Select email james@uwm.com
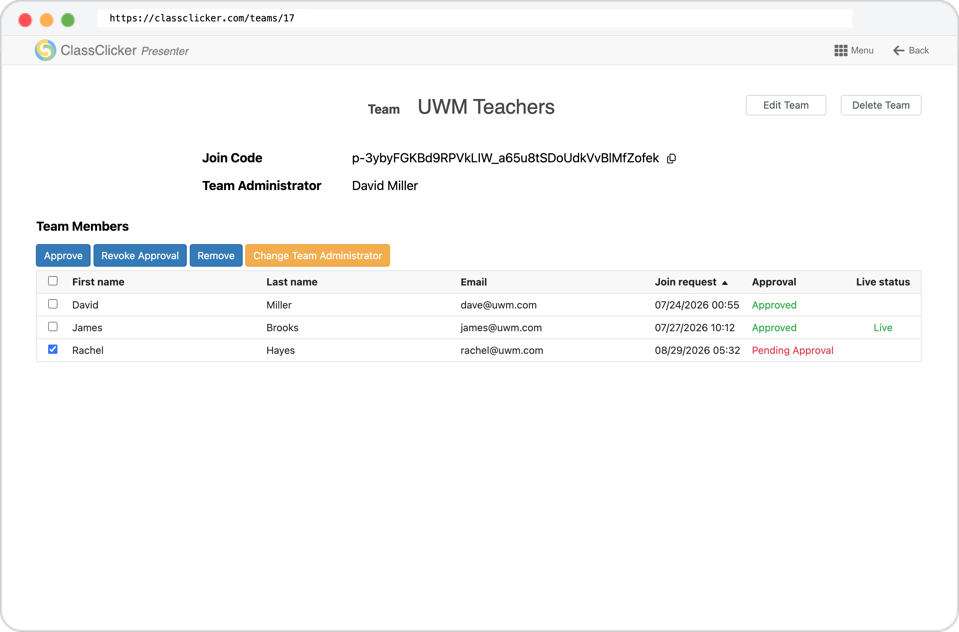 tap(501, 327)
